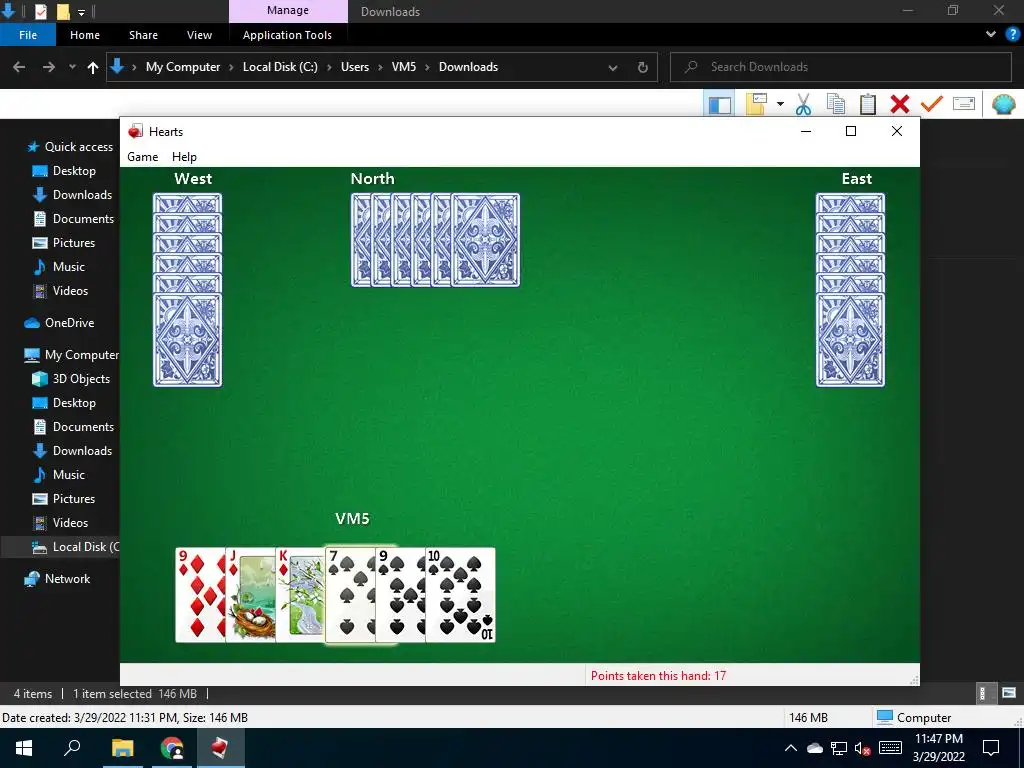Click the Windows Start button
Viewport: 1024px width, 768px height.
[24, 748]
